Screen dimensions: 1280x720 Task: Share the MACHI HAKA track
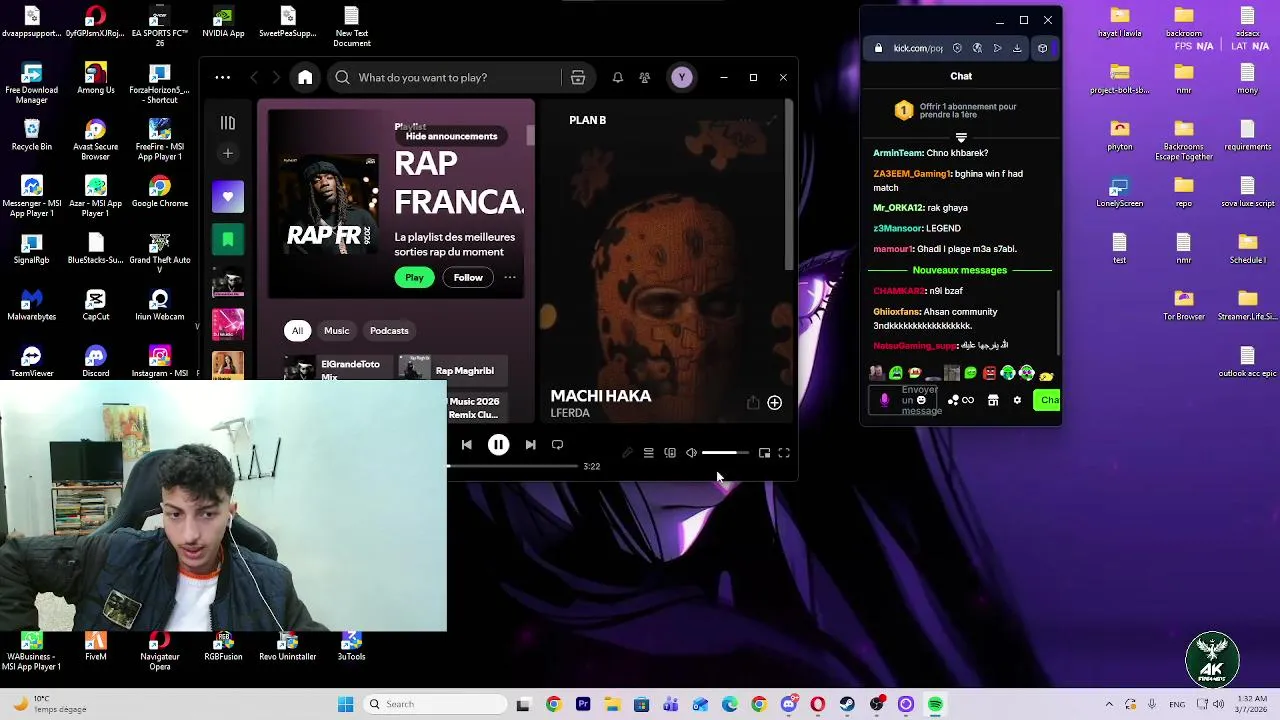(753, 403)
